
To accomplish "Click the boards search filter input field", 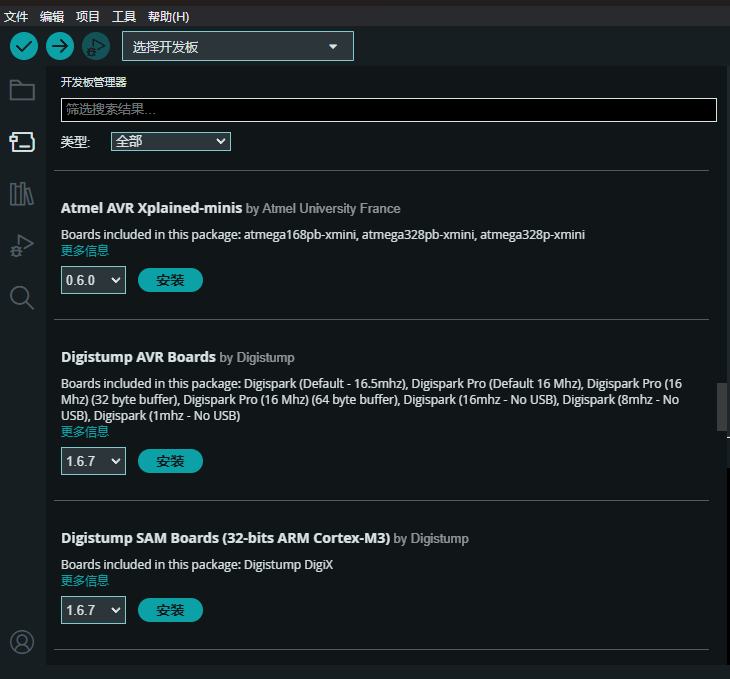I will tap(388, 109).
